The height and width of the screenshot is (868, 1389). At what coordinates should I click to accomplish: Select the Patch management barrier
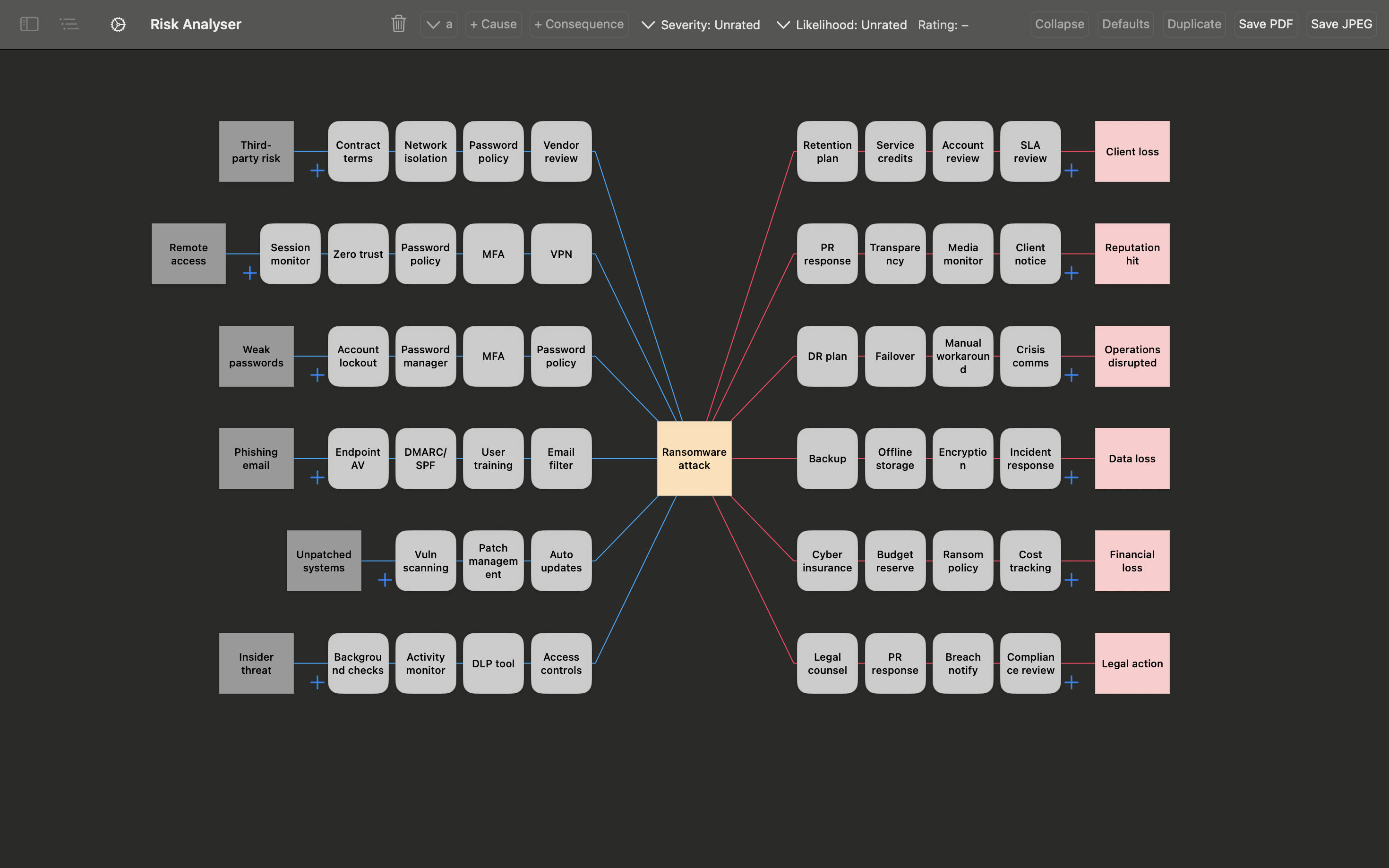tap(493, 561)
